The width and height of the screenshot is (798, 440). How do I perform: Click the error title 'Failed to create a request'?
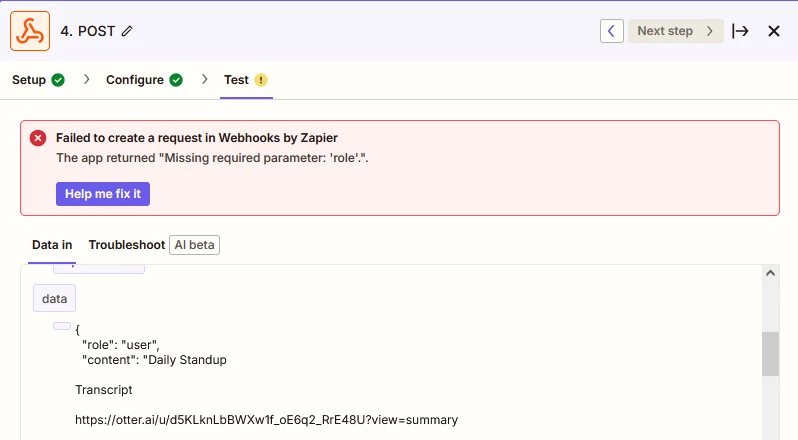[196, 138]
